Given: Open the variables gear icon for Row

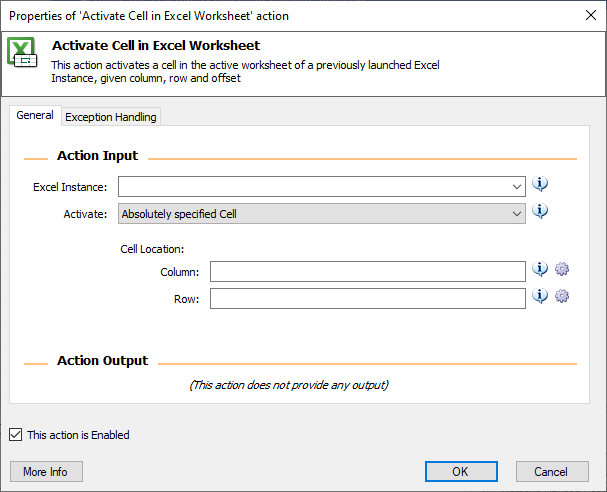Looking at the screenshot, I should click(x=562, y=296).
